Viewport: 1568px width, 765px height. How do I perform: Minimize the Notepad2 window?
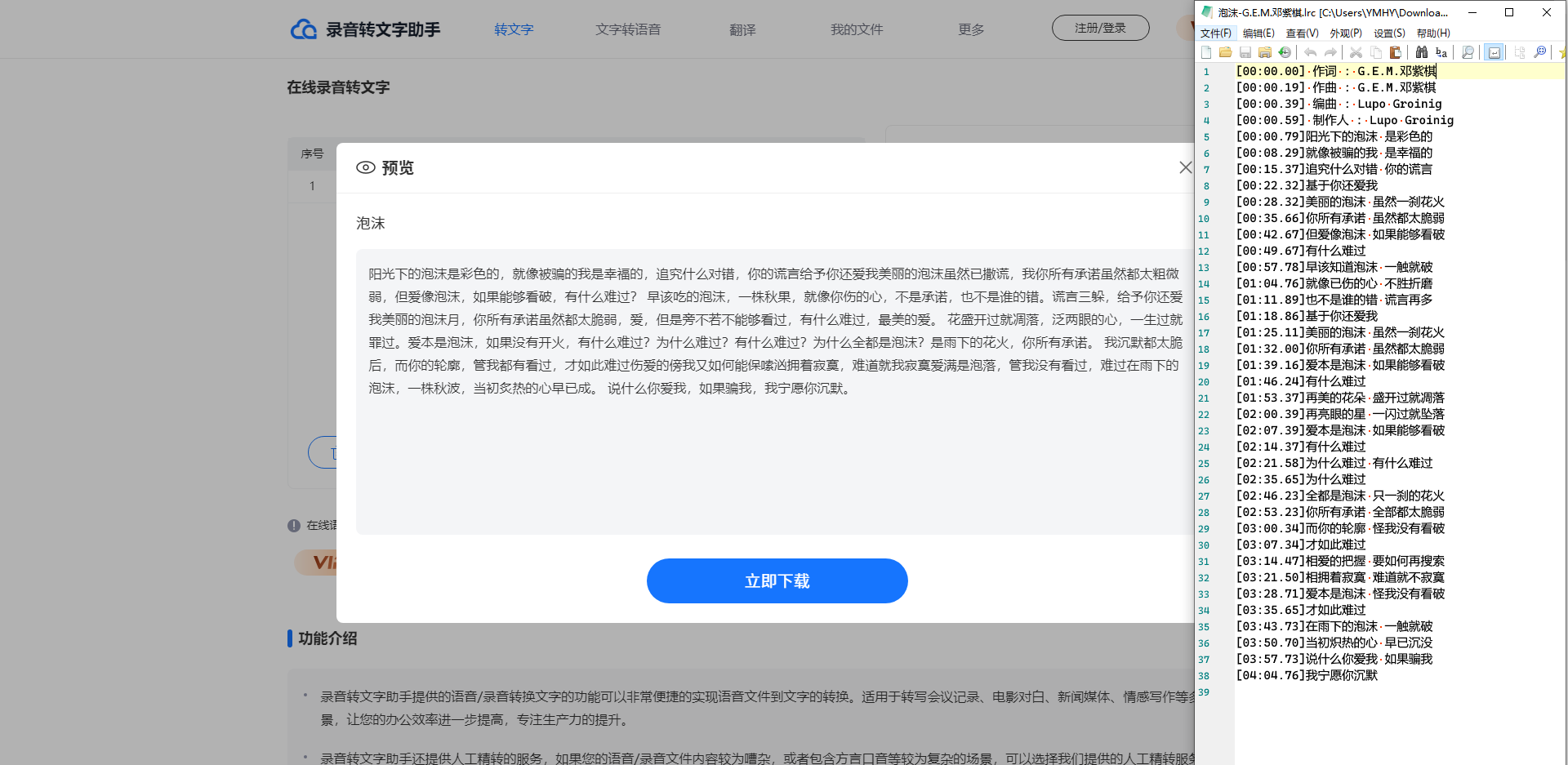click(1472, 12)
